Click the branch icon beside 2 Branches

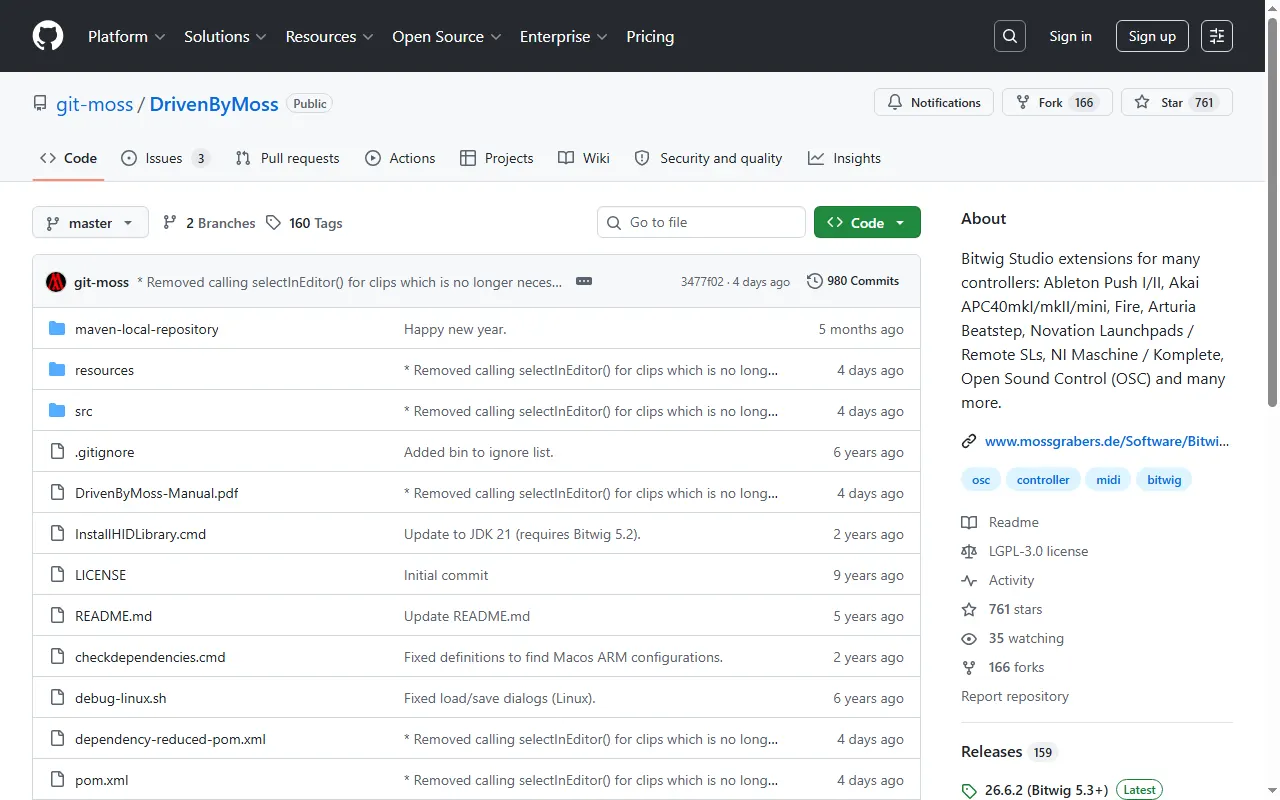170,223
